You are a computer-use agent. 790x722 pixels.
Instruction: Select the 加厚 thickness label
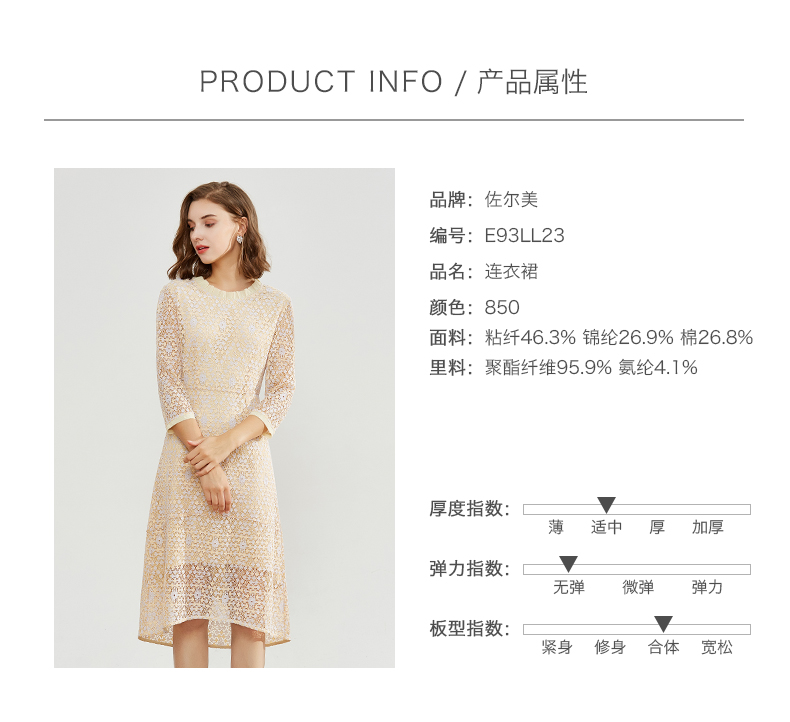click(707, 527)
